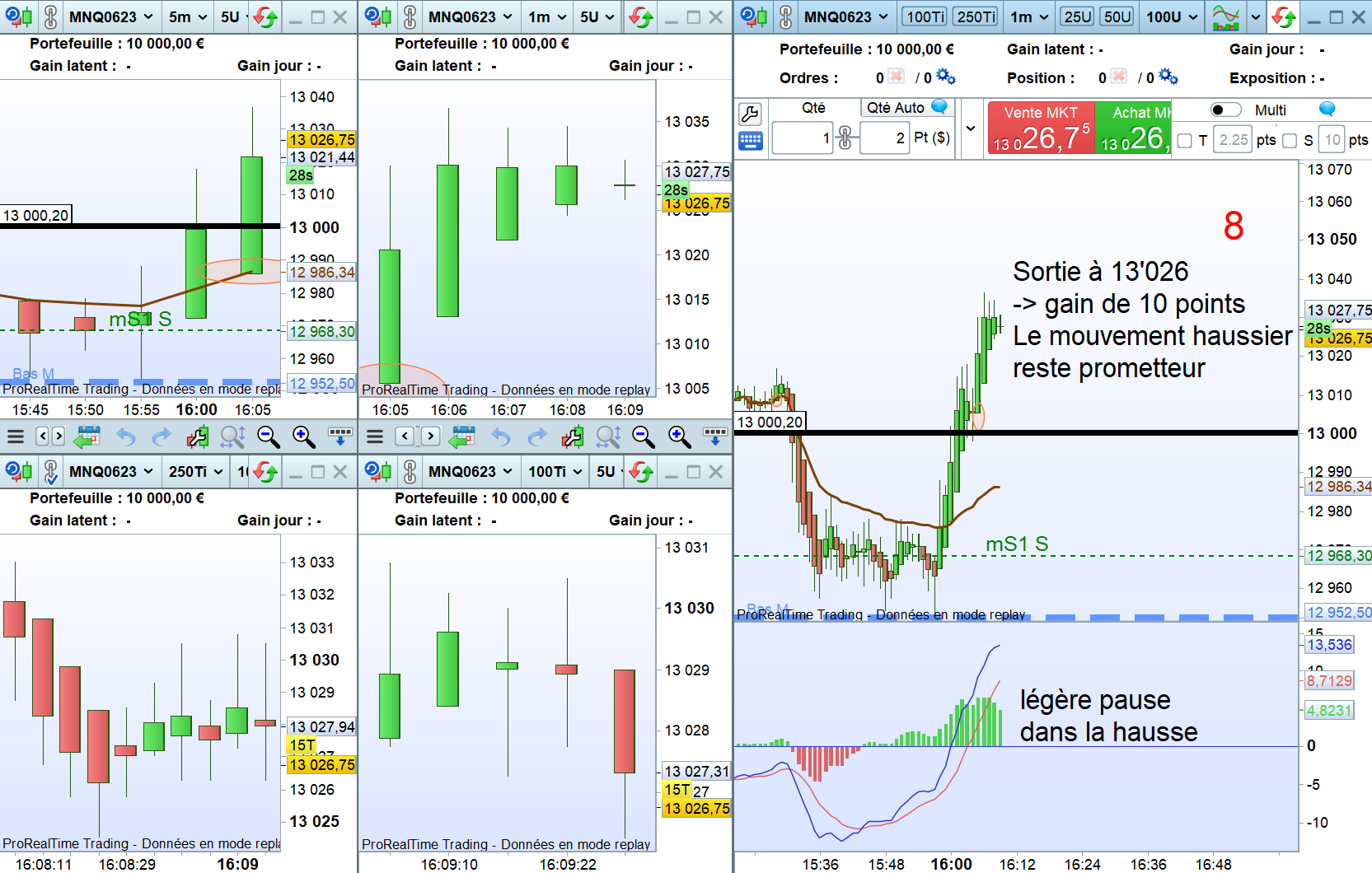Select the 25U shortcut button
Screen dimensions: 1372x873
(x=1077, y=16)
